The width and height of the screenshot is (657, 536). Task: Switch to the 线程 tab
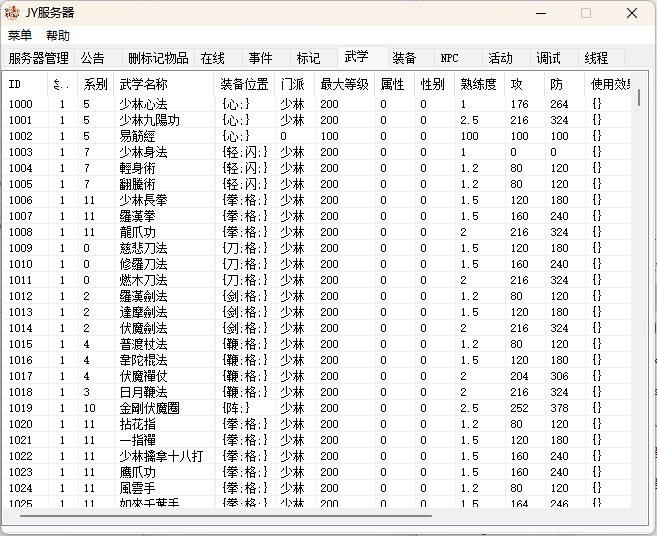click(x=596, y=58)
